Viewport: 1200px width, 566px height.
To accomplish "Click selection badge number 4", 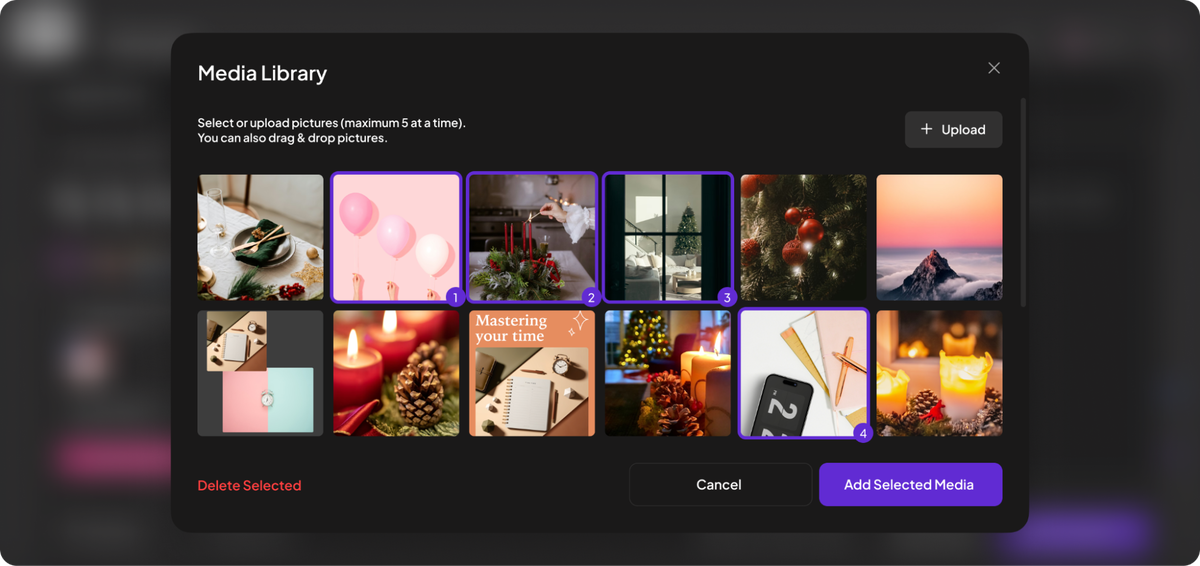I will (863, 433).
